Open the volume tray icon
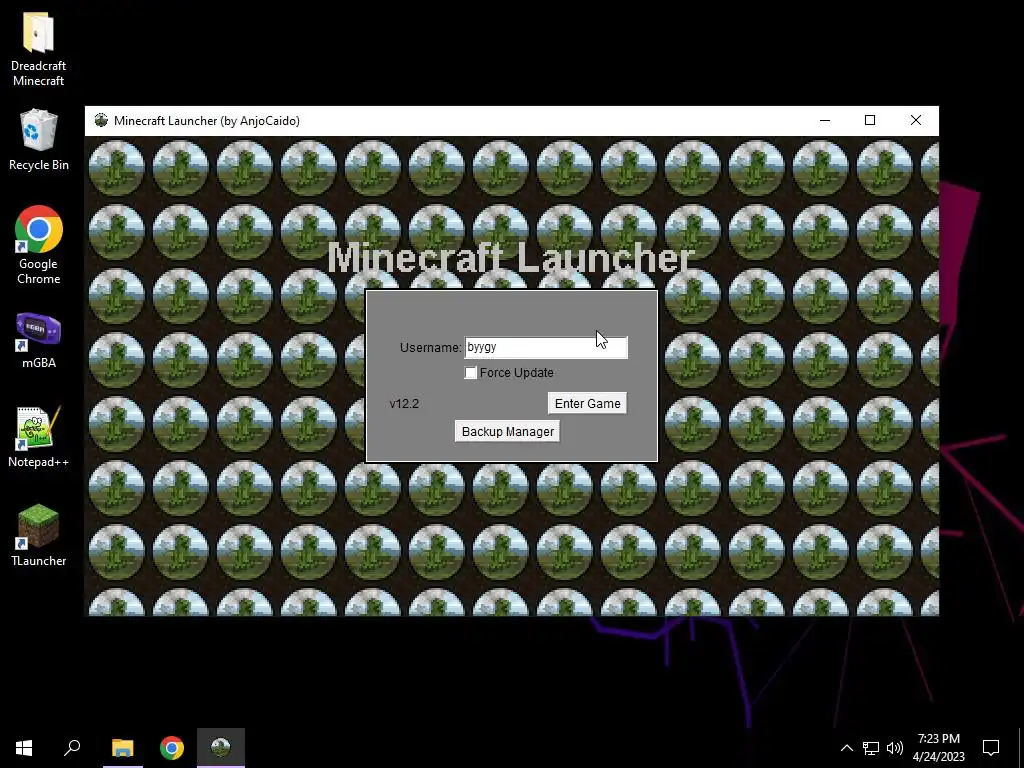Image resolution: width=1024 pixels, height=768 pixels. pyautogui.click(x=895, y=748)
